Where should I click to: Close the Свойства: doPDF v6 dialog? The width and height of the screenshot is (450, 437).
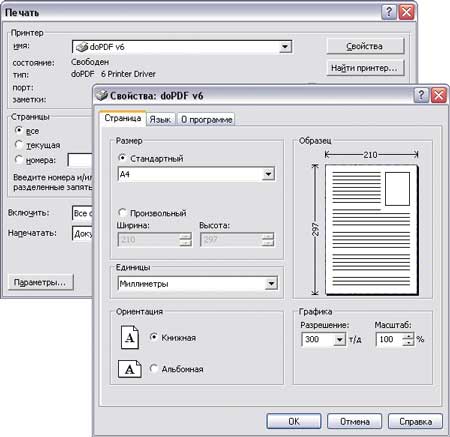[x=439, y=95]
